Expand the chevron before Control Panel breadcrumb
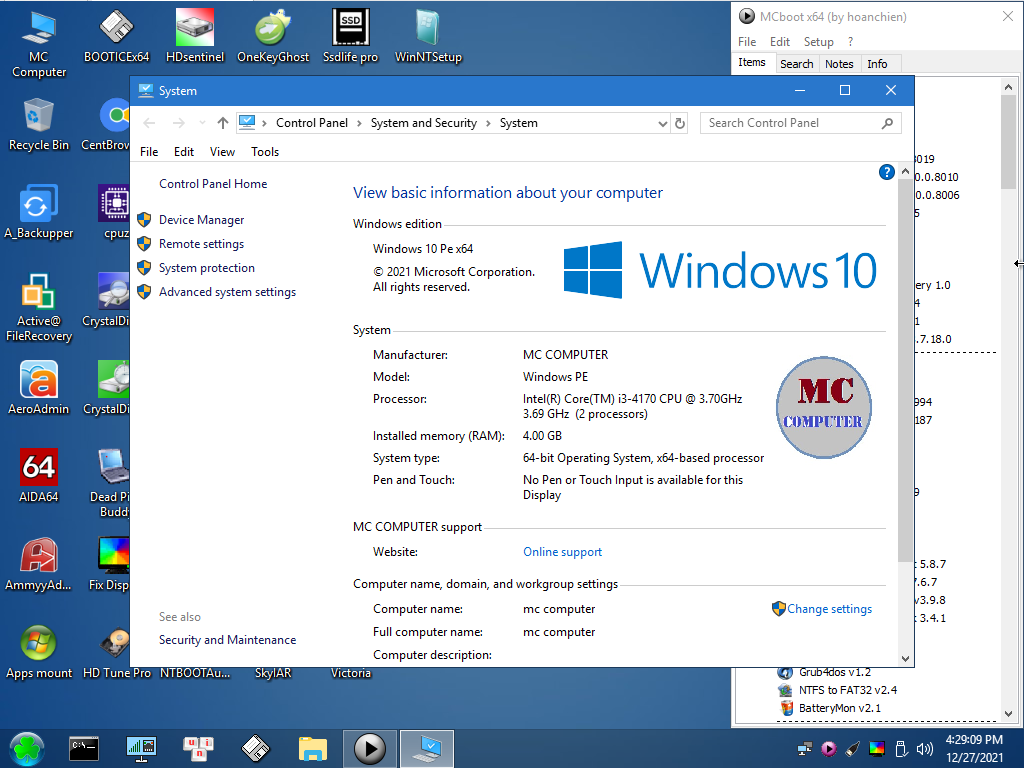 pyautogui.click(x=264, y=123)
